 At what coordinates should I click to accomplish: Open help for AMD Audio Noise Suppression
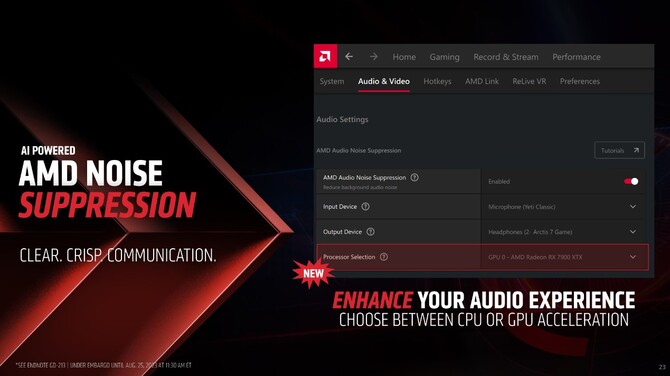pyautogui.click(x=414, y=177)
